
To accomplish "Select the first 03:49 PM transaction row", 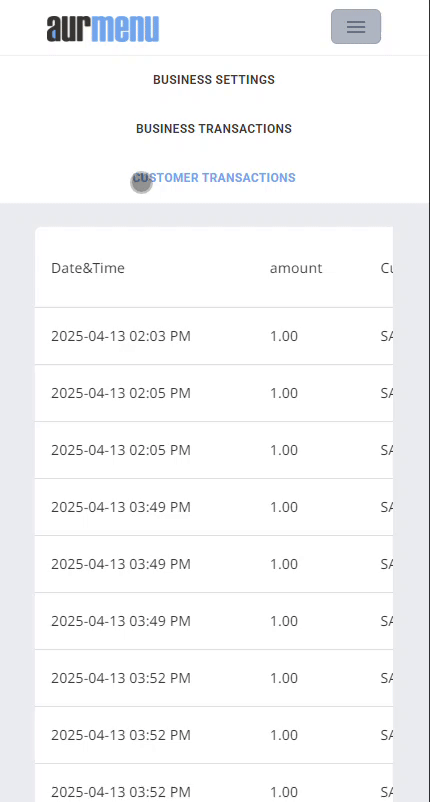I will point(214,507).
